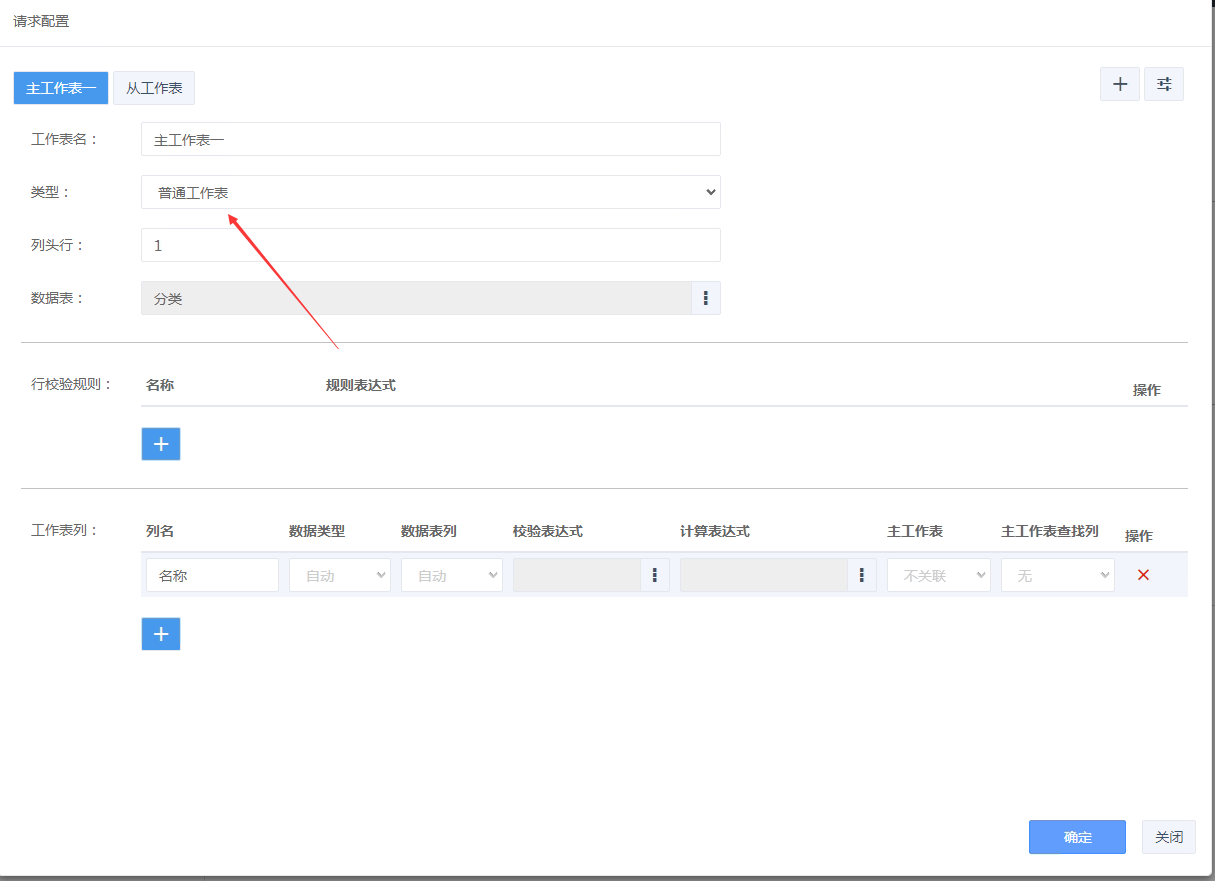Click the three-dot icon beside 数据表 field
Screen dimensions: 1215x881
pos(705,298)
